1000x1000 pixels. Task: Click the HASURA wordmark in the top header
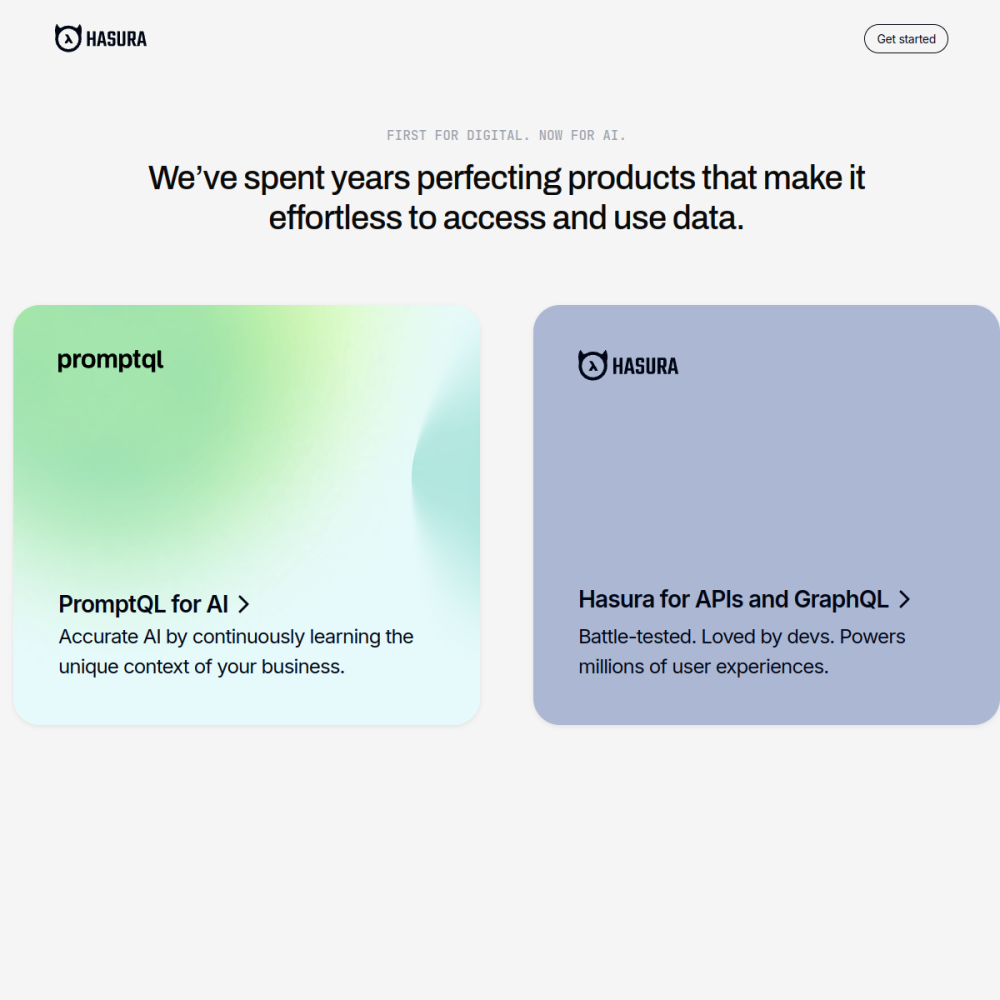pos(116,40)
